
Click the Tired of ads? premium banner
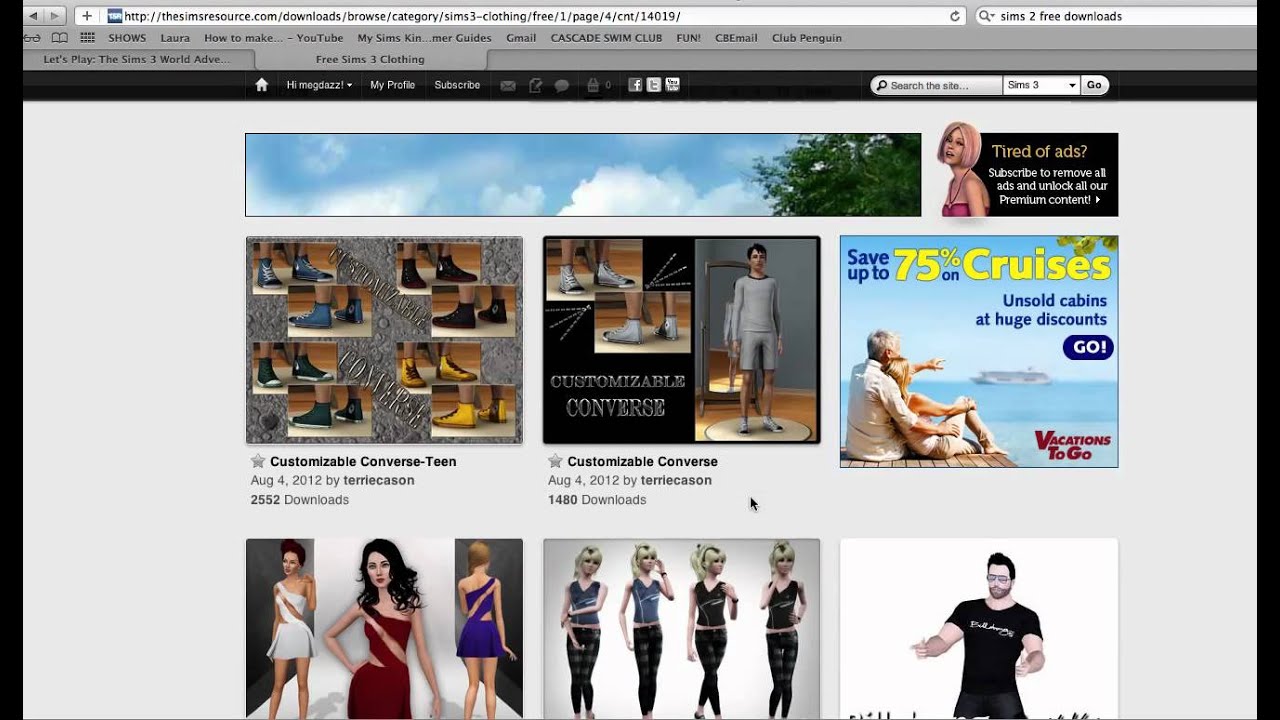(1028, 174)
